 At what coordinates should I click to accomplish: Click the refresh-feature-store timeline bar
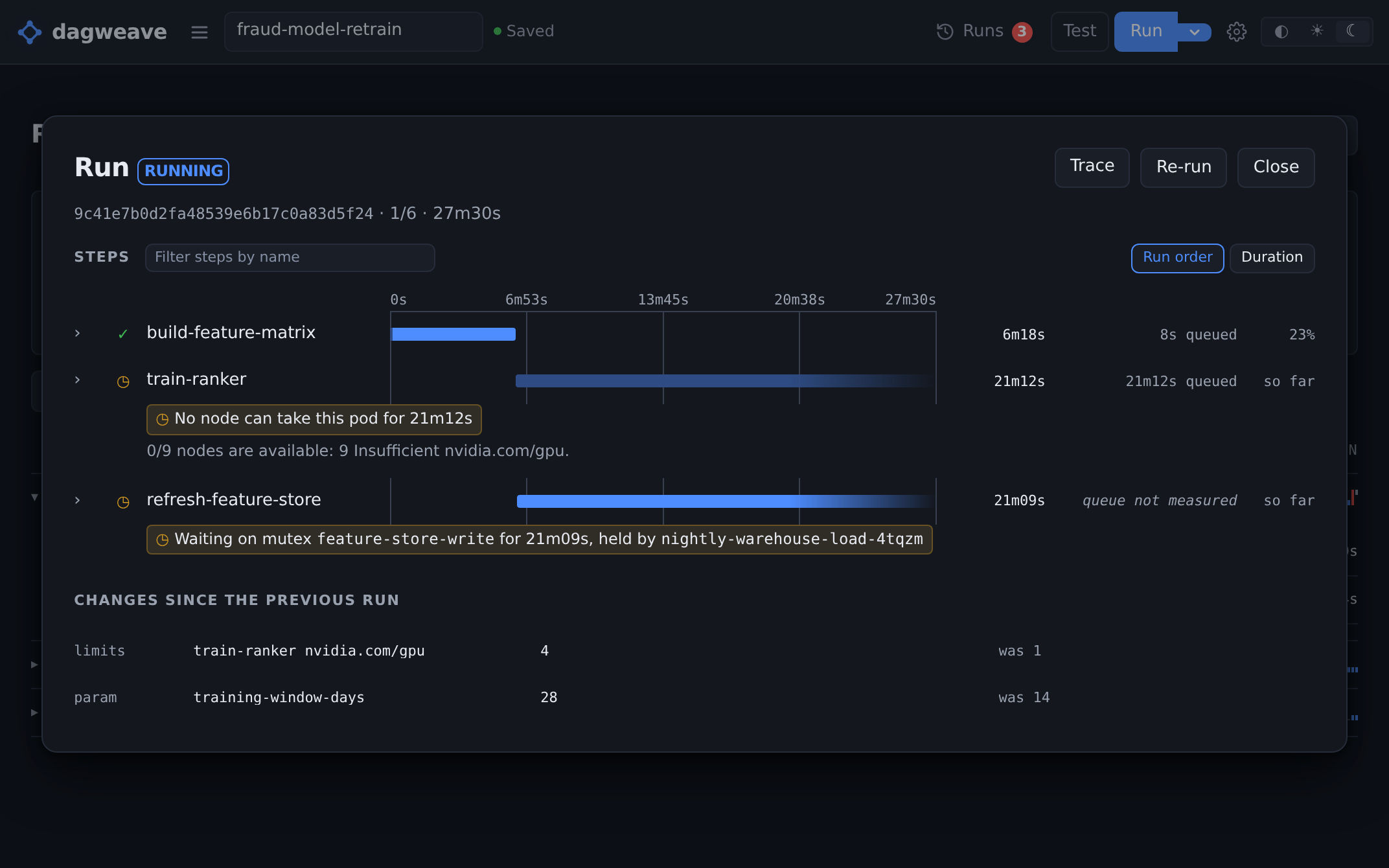tap(726, 501)
